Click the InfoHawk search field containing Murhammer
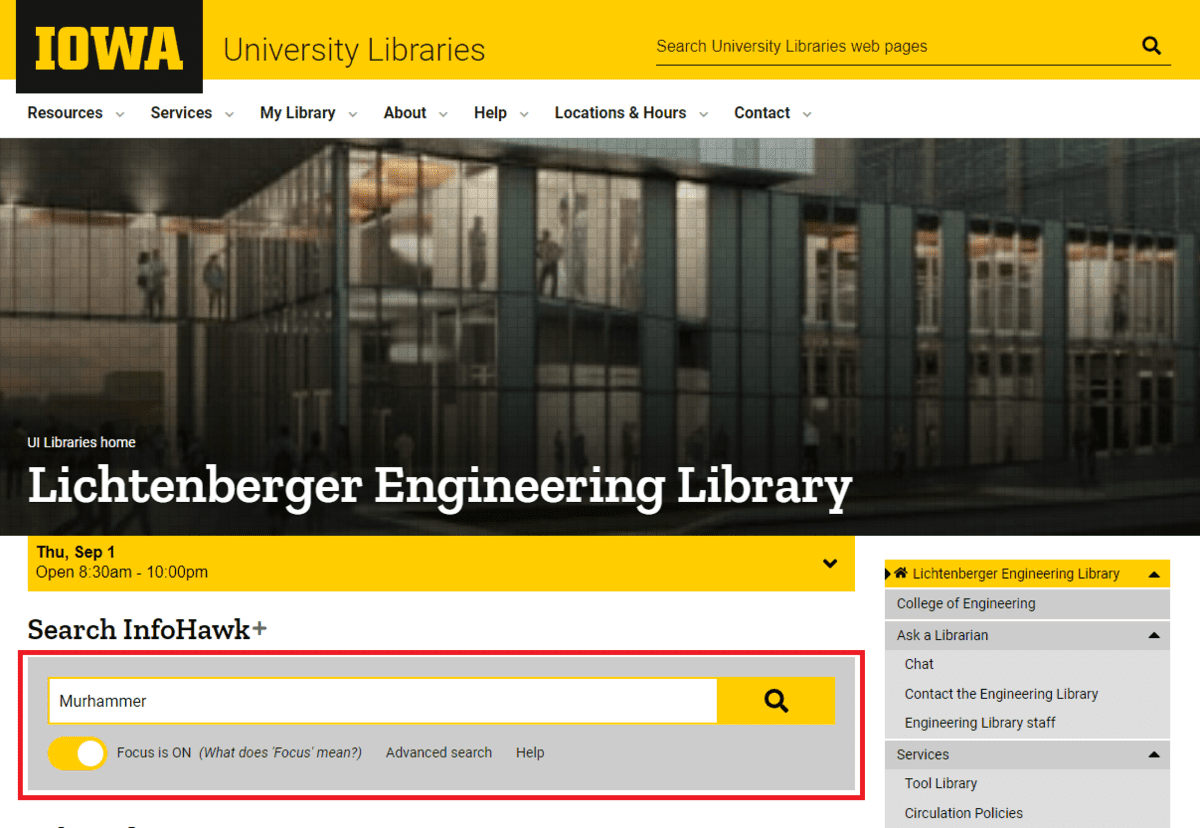The width and height of the screenshot is (1200, 828). pyautogui.click(x=382, y=701)
